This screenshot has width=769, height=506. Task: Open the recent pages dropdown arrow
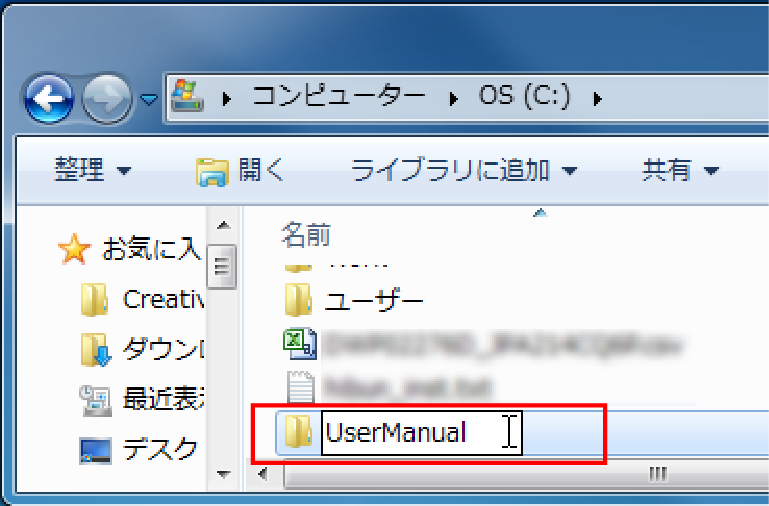149,100
